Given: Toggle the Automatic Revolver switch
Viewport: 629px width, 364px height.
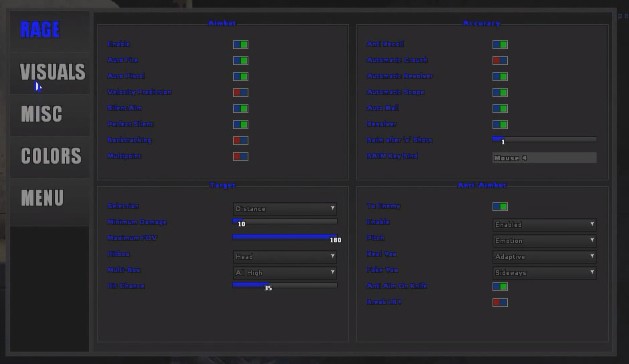Looking at the screenshot, I should (x=500, y=77).
